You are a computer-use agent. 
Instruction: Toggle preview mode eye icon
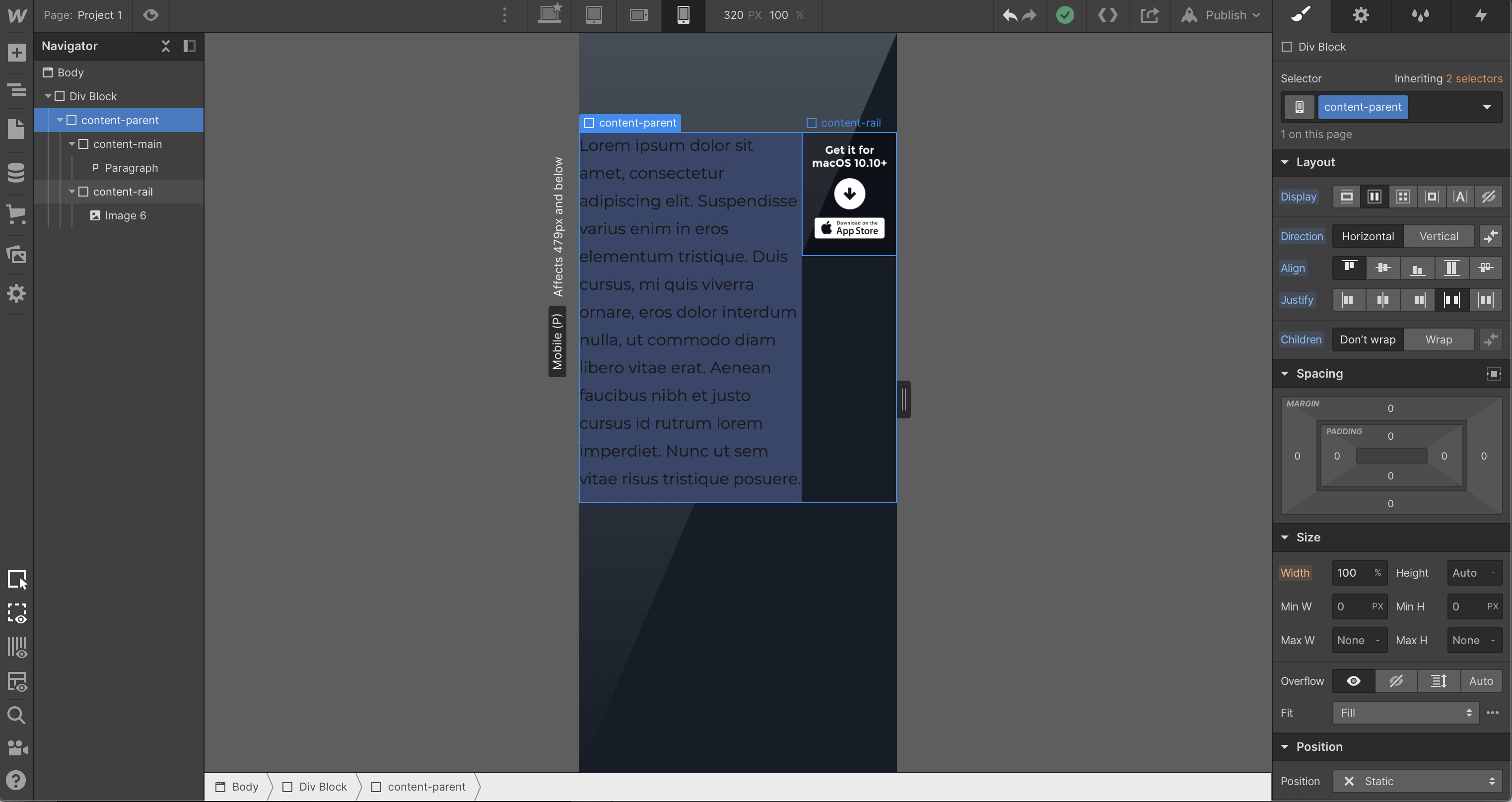click(x=151, y=15)
